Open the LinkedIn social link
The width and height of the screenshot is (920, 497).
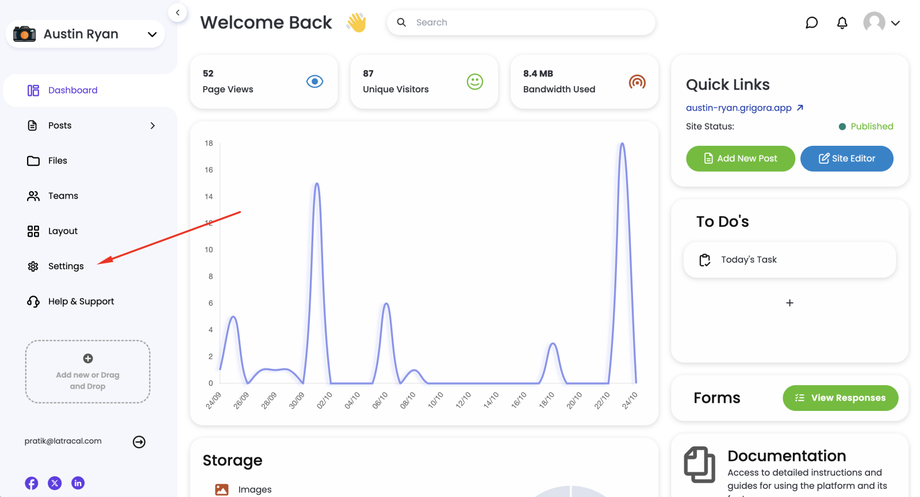(78, 483)
